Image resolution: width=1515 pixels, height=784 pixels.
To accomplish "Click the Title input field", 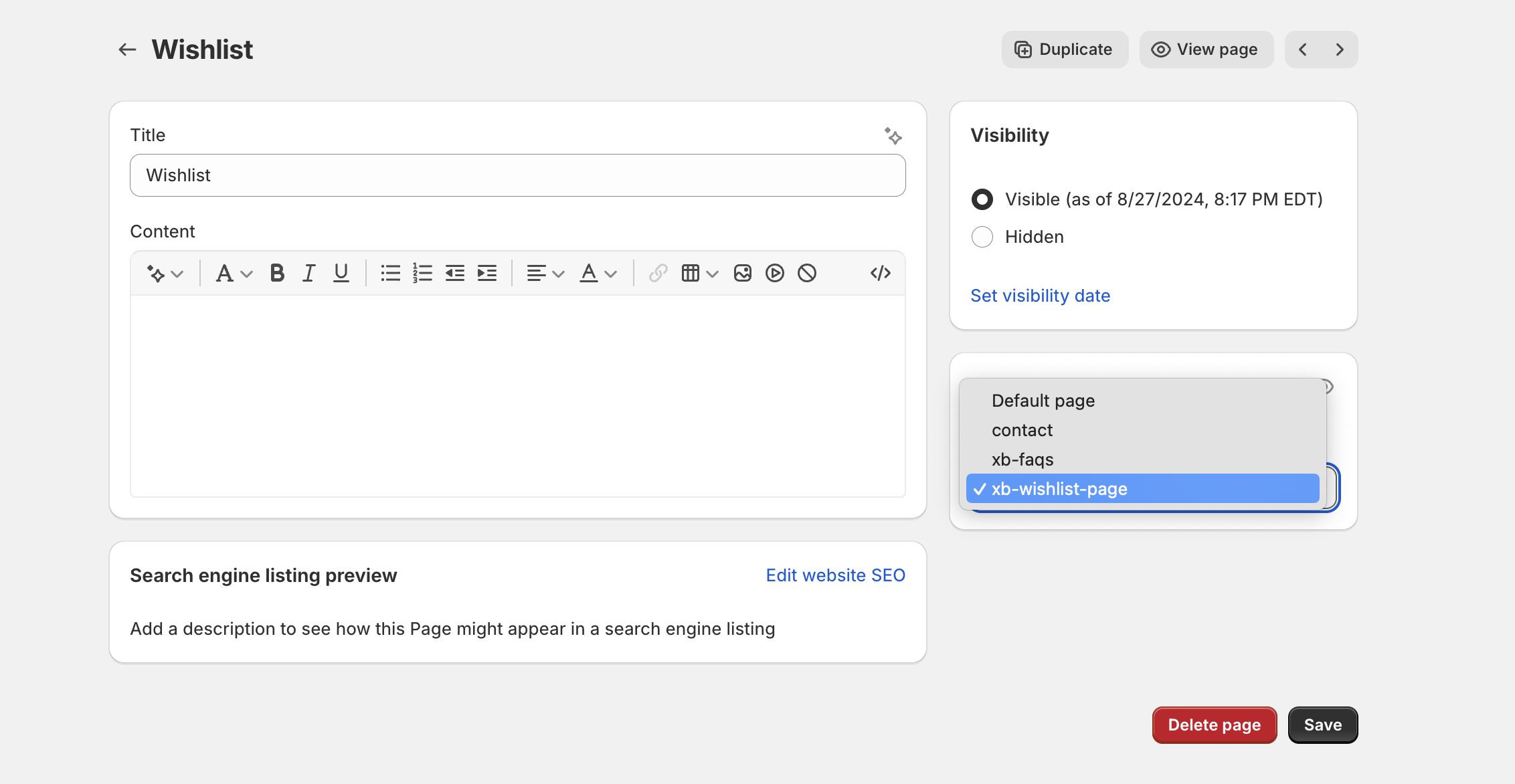I will 518,175.
